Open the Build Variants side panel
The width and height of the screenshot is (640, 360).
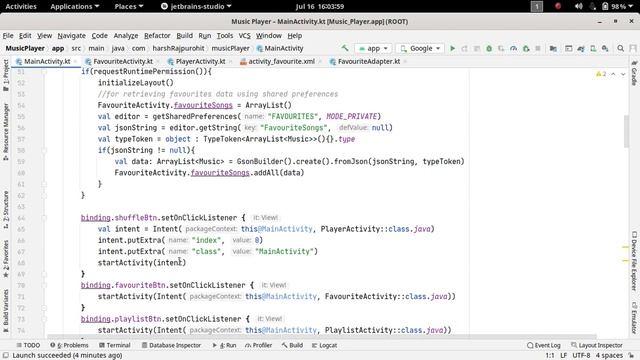pyautogui.click(x=6, y=310)
